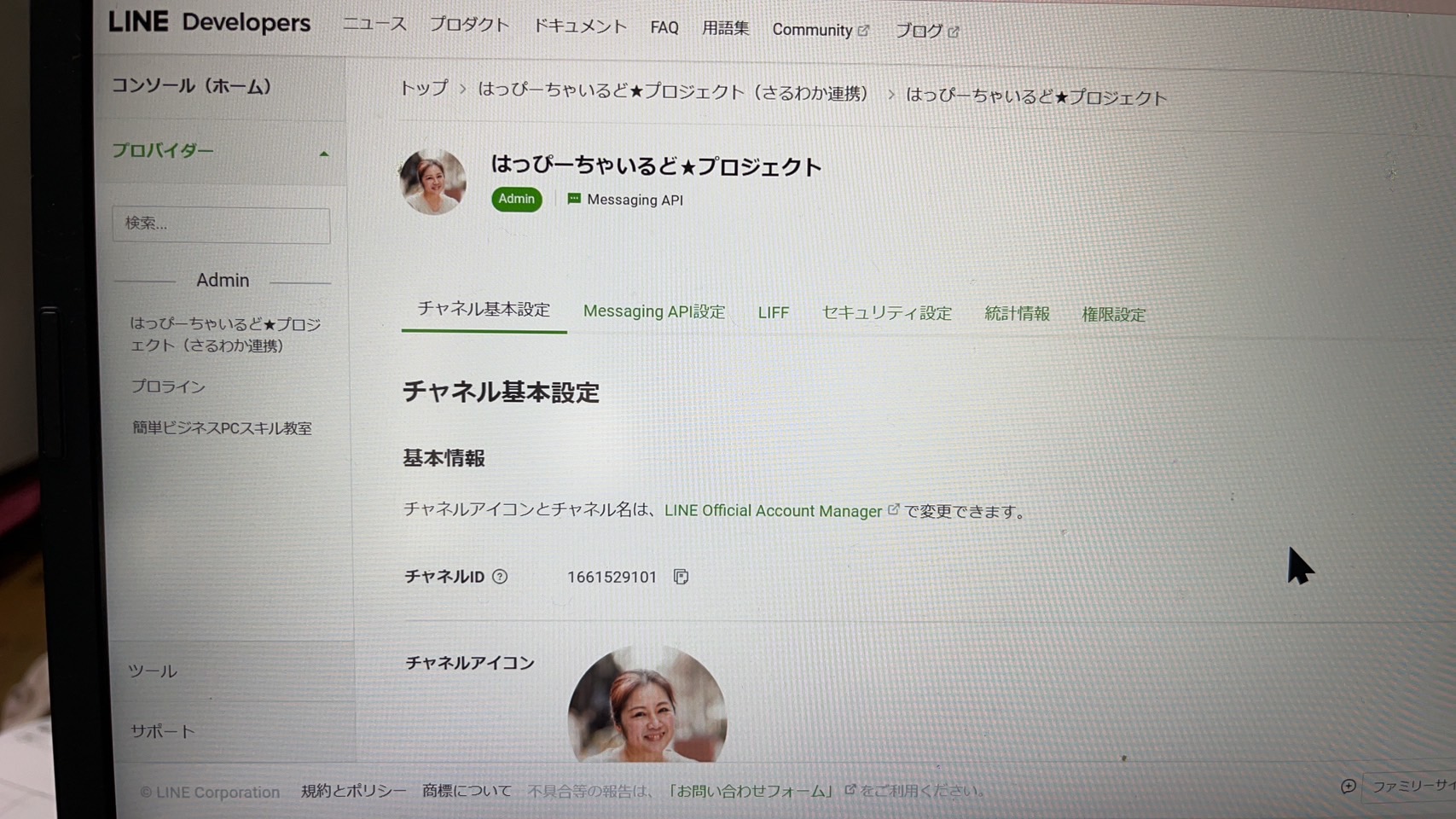Click the channel avatar thumbnail in the header
This screenshot has width=1456, height=819.
432,182
